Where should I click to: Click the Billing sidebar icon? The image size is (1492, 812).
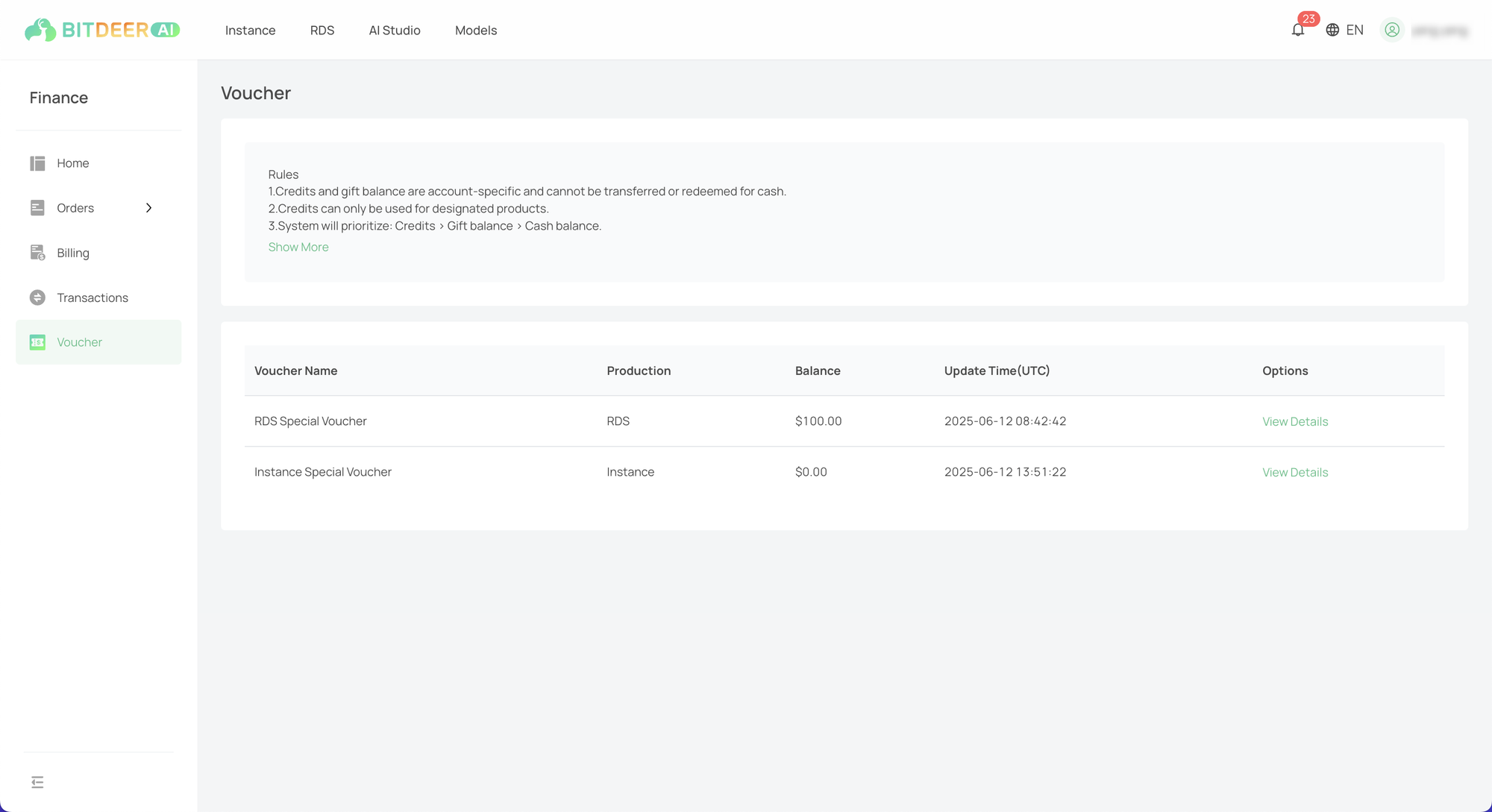pos(37,253)
